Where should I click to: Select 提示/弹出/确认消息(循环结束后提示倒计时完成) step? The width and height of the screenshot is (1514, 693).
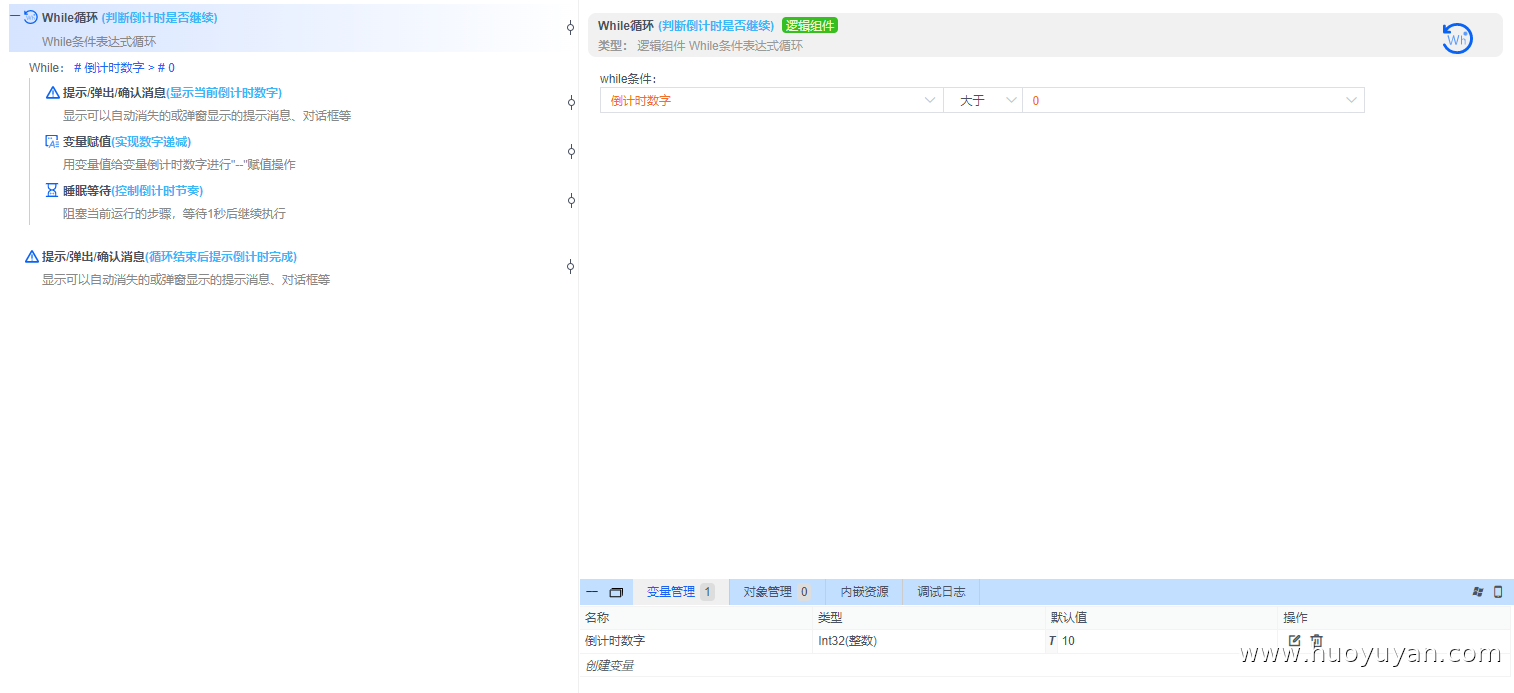(169, 257)
